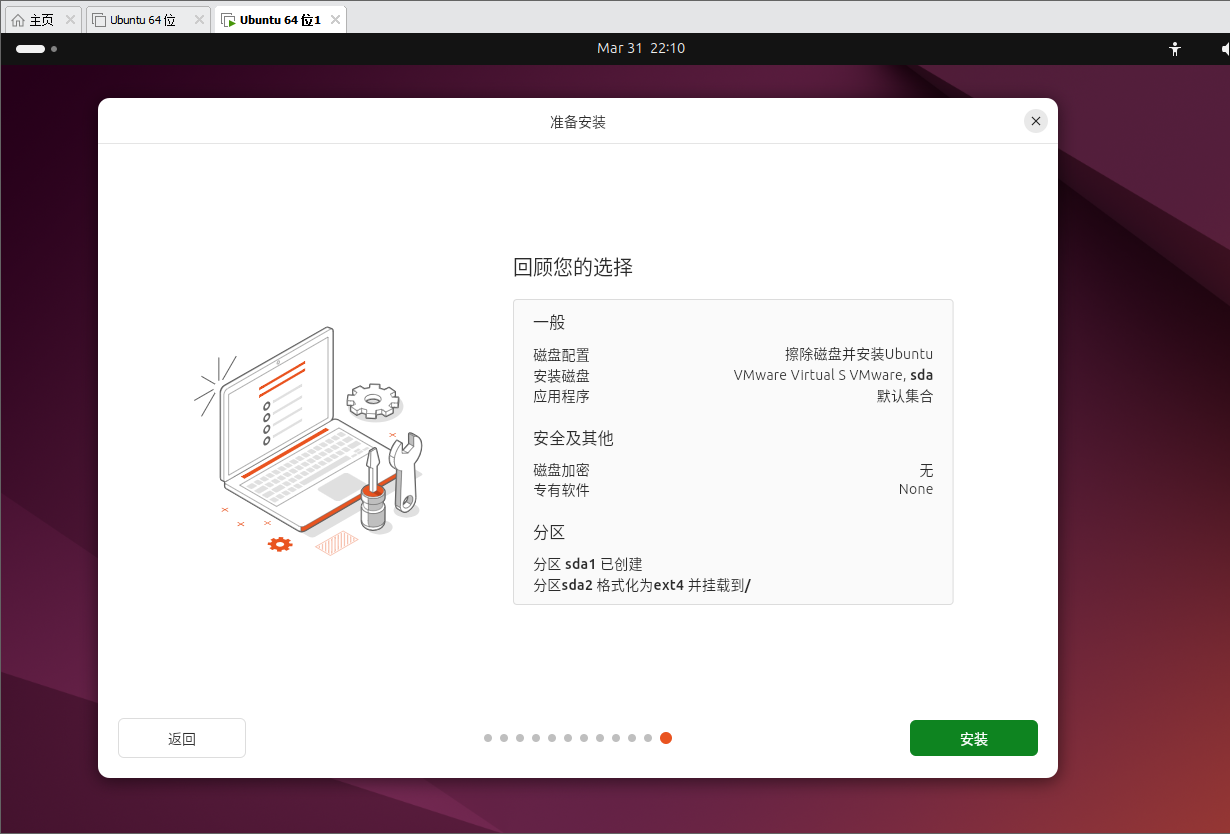Viewport: 1230px width, 834px height.
Task: Open the Activities pill in top bar
Action: (36, 48)
